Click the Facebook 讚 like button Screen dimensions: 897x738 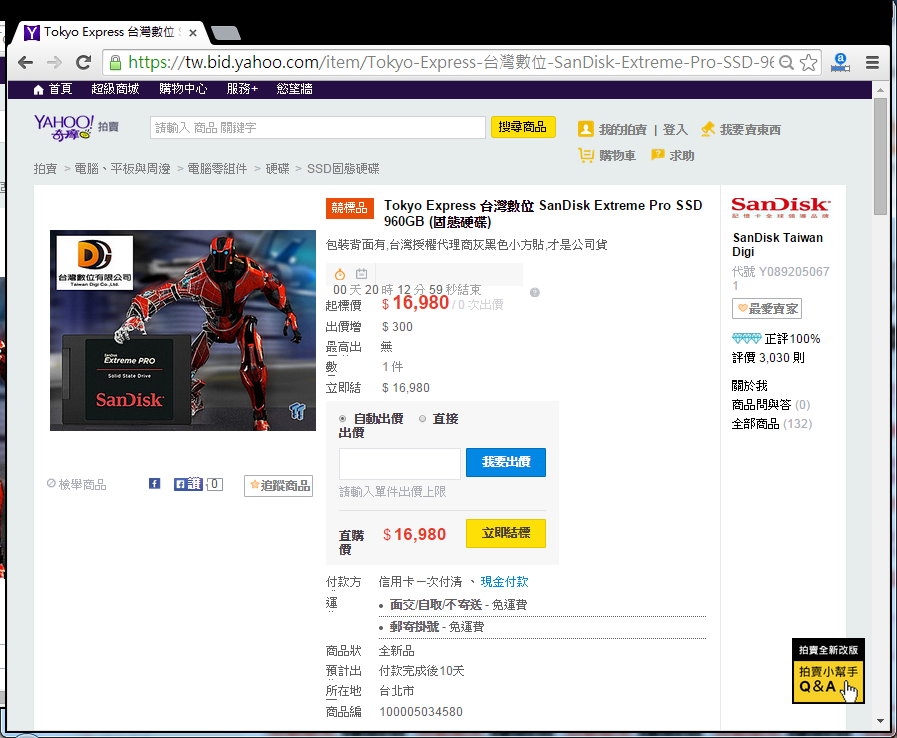tap(188, 484)
